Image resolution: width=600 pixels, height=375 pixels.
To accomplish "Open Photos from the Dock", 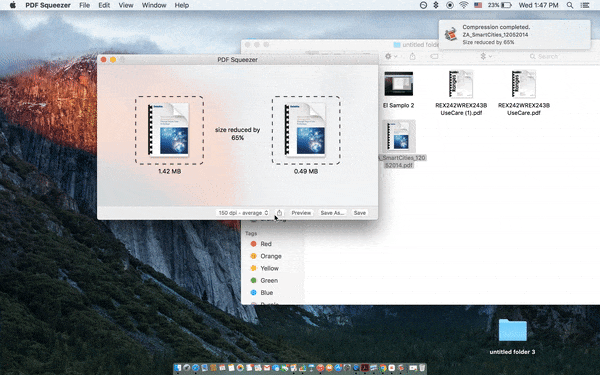I will 240,368.
